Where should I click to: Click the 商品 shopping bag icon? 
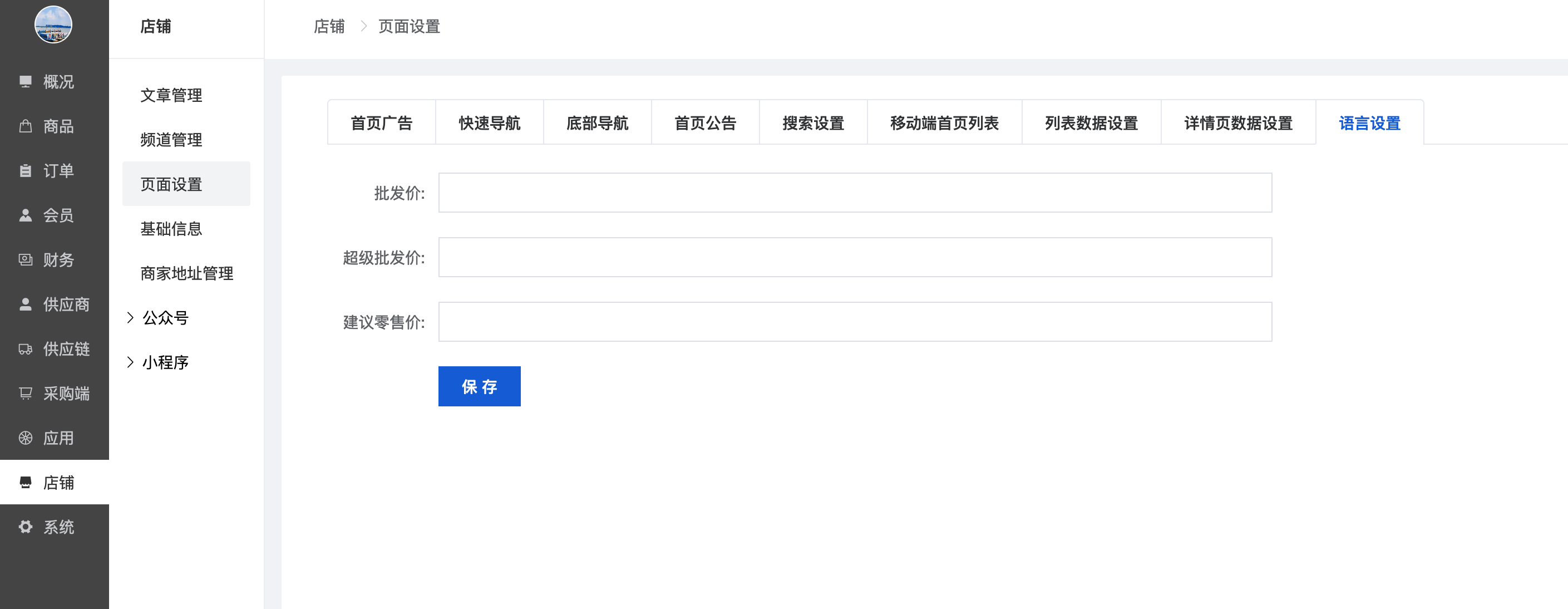[26, 126]
